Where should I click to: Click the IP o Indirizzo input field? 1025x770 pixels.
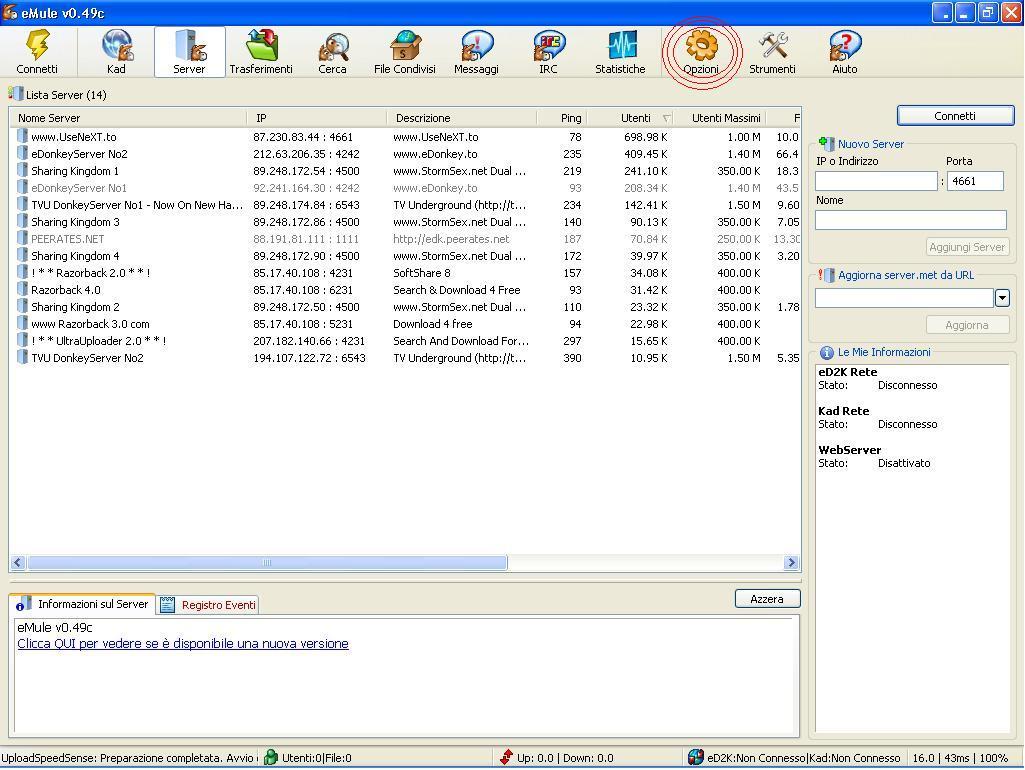[x=876, y=181]
